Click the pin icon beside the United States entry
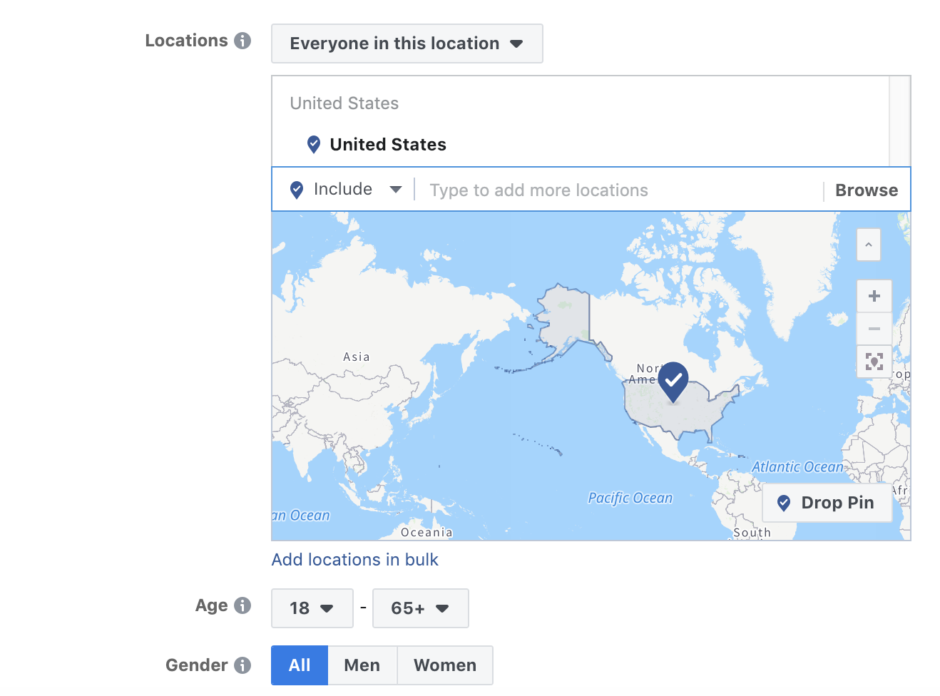Screen dimensions: 940x696 click(x=315, y=143)
